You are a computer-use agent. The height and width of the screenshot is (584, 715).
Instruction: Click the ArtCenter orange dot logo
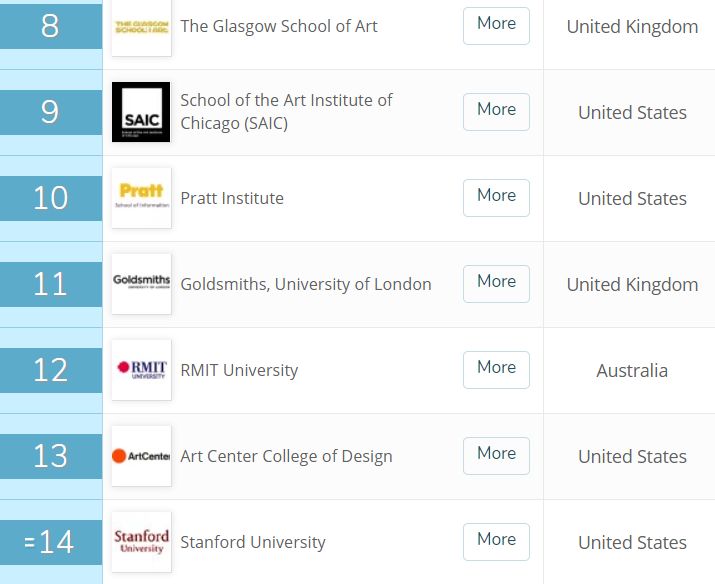click(141, 456)
